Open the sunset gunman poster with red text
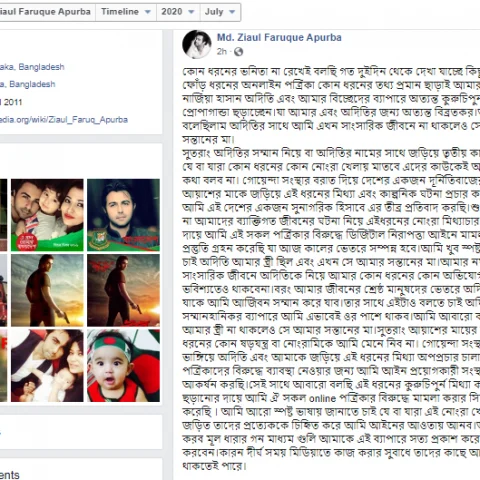The height and width of the screenshot is (480, 480). [123, 290]
